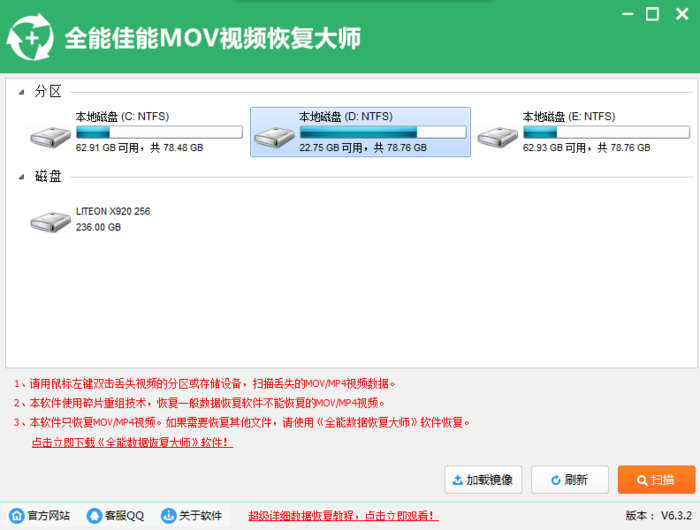The width and height of the screenshot is (700, 530).
Task: Maximize the application window
Action: tap(653, 14)
